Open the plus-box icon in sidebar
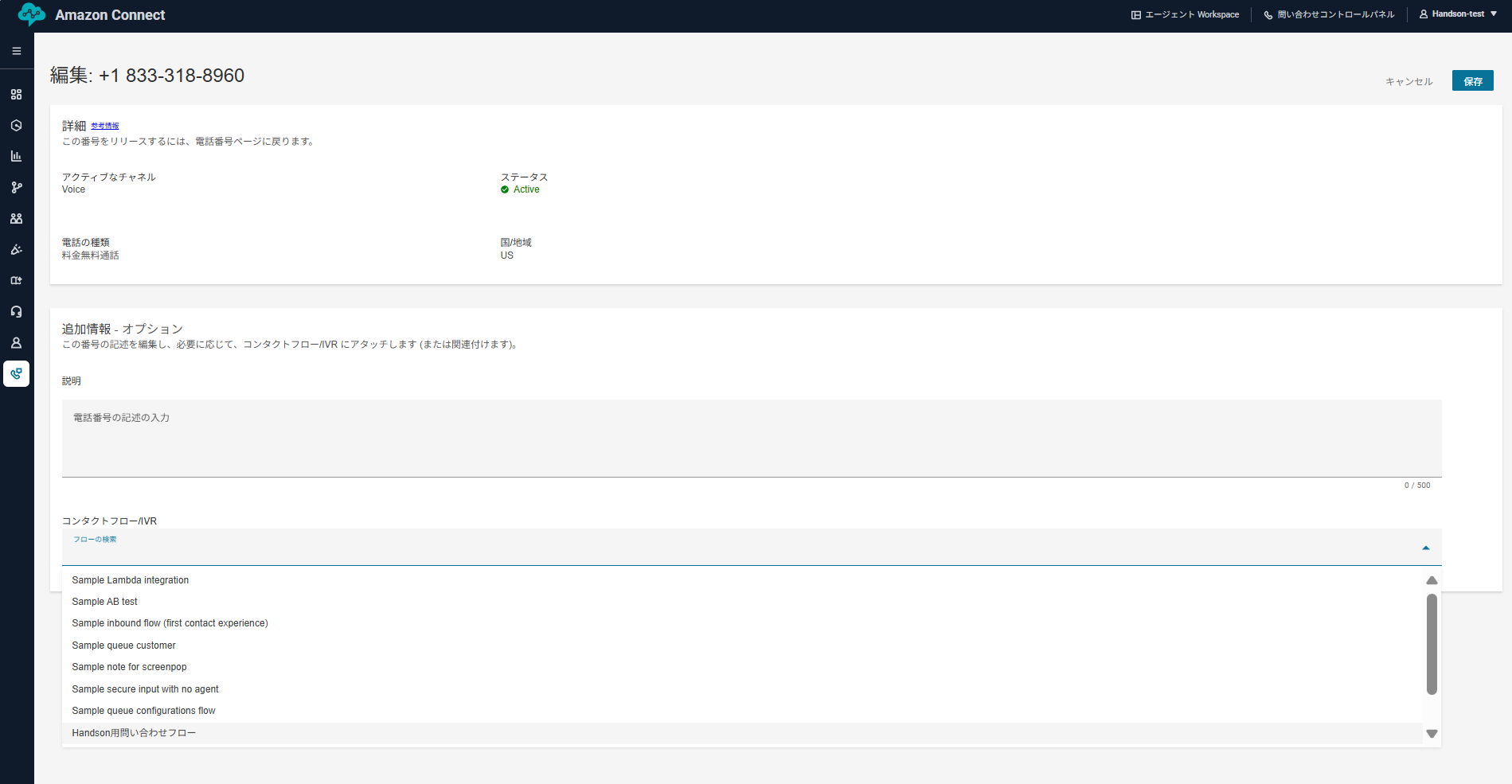This screenshot has height=784, width=1512. (x=16, y=281)
